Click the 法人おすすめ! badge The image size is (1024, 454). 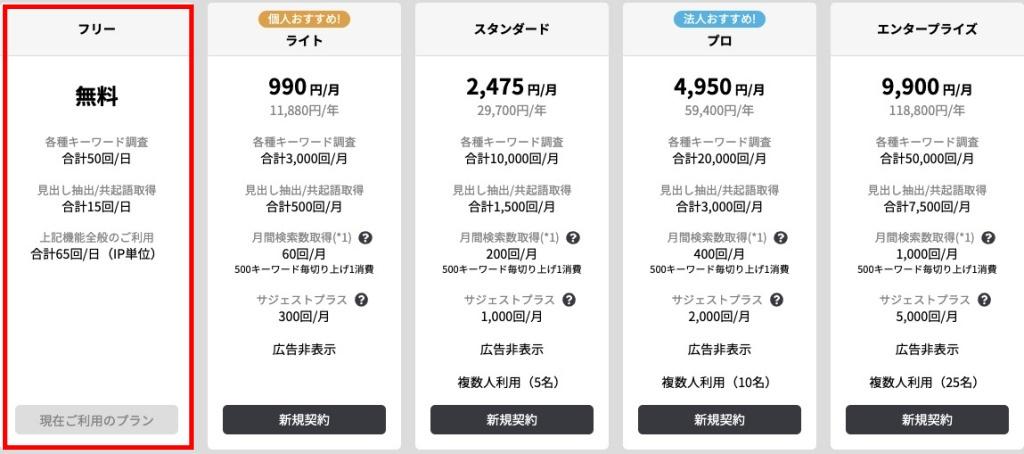point(720,19)
